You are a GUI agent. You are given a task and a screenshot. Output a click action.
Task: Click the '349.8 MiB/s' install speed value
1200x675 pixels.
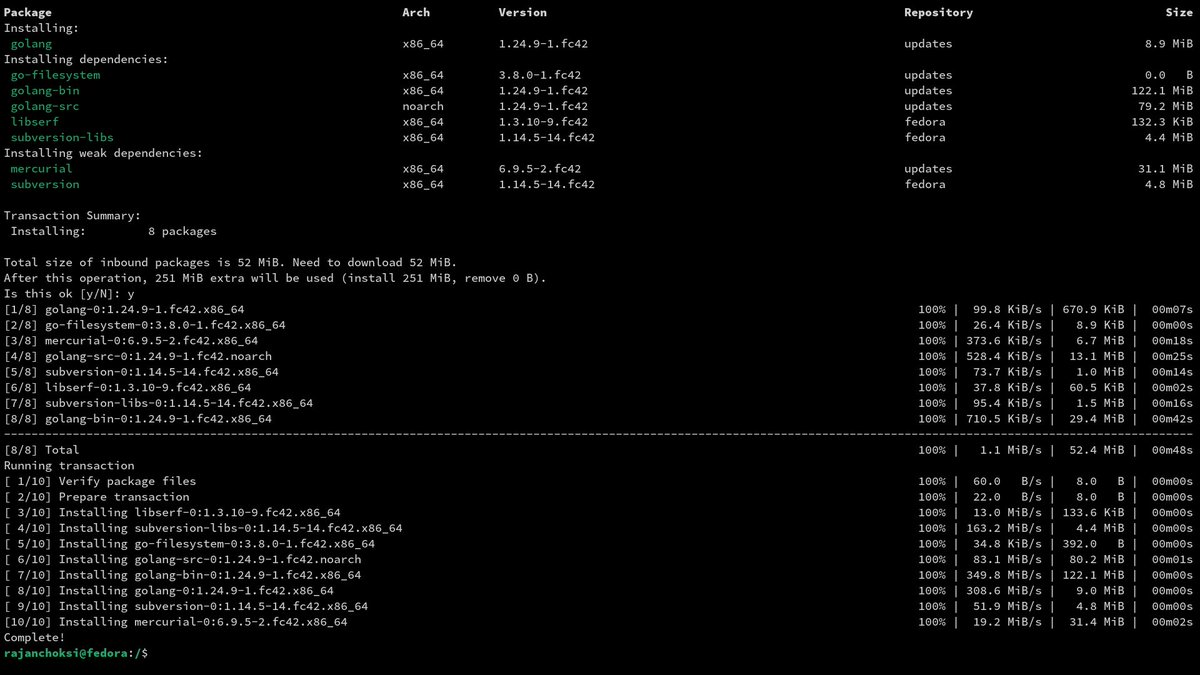[x=1005, y=575]
